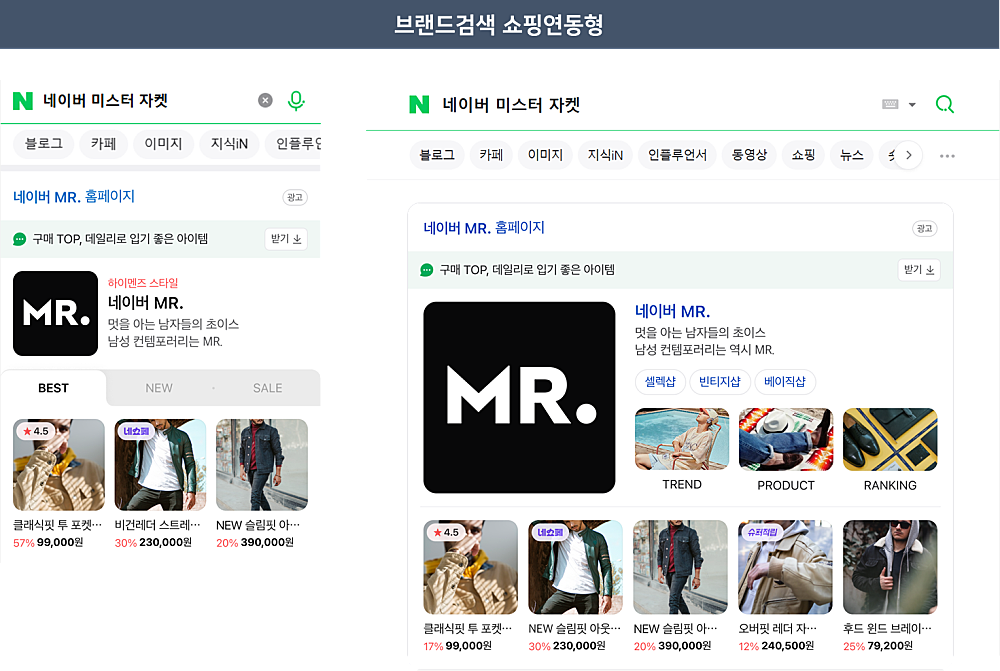The width and height of the screenshot is (1000, 671).
Task: Select the 지식iN tab in mobile view
Action: click(x=229, y=144)
